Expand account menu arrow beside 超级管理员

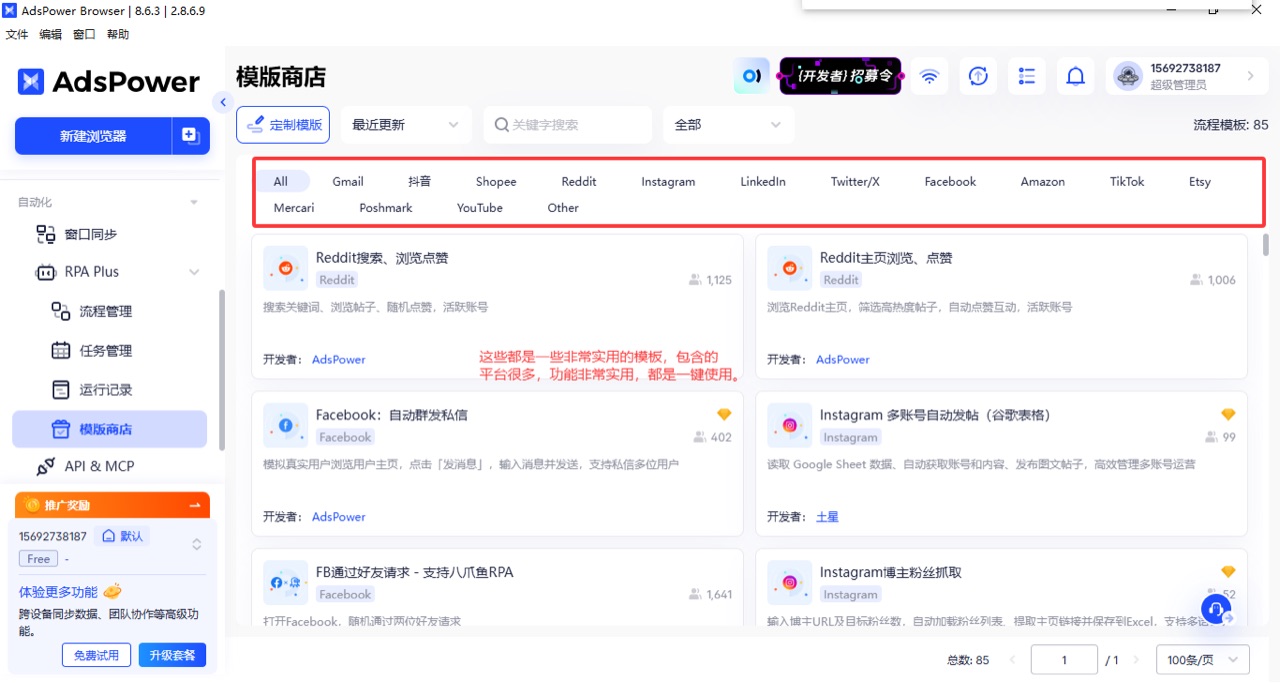tap(1251, 76)
